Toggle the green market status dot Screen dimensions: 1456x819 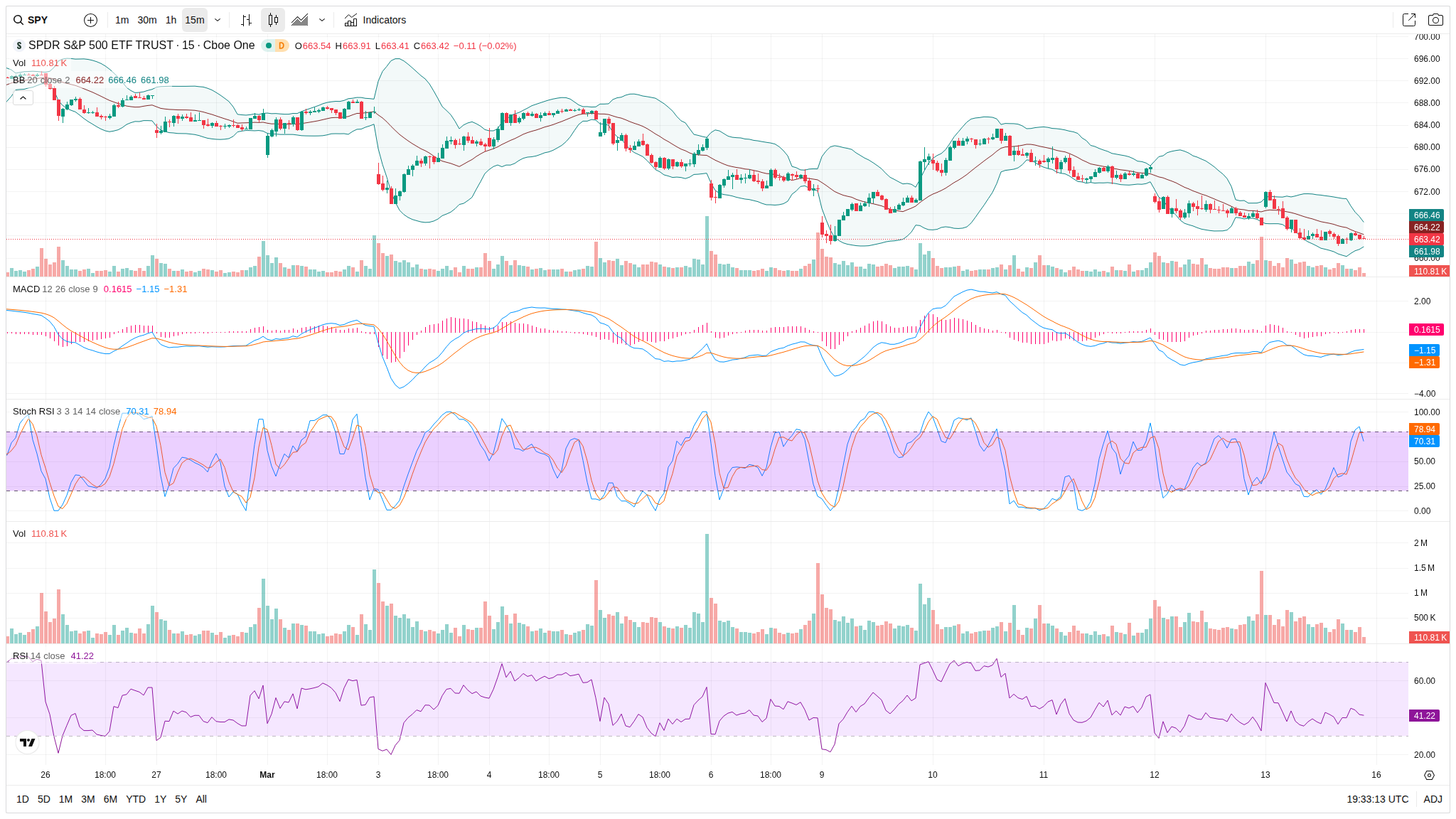click(269, 45)
